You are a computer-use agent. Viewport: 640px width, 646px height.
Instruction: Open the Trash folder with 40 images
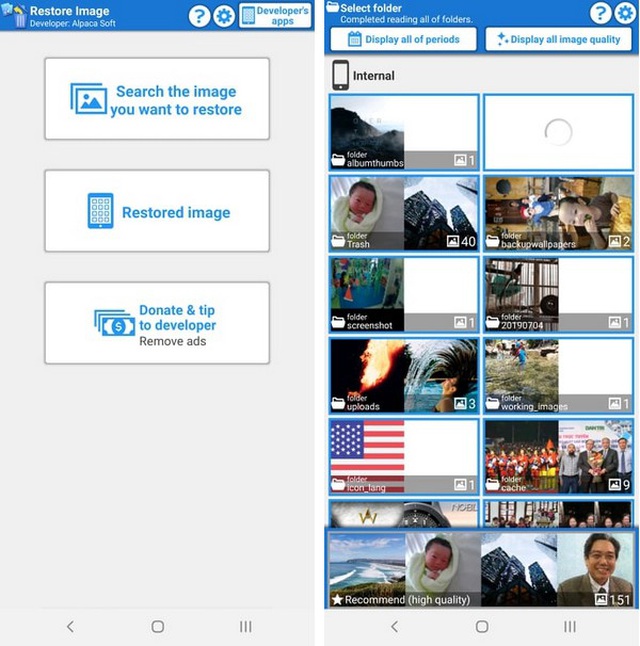(404, 213)
